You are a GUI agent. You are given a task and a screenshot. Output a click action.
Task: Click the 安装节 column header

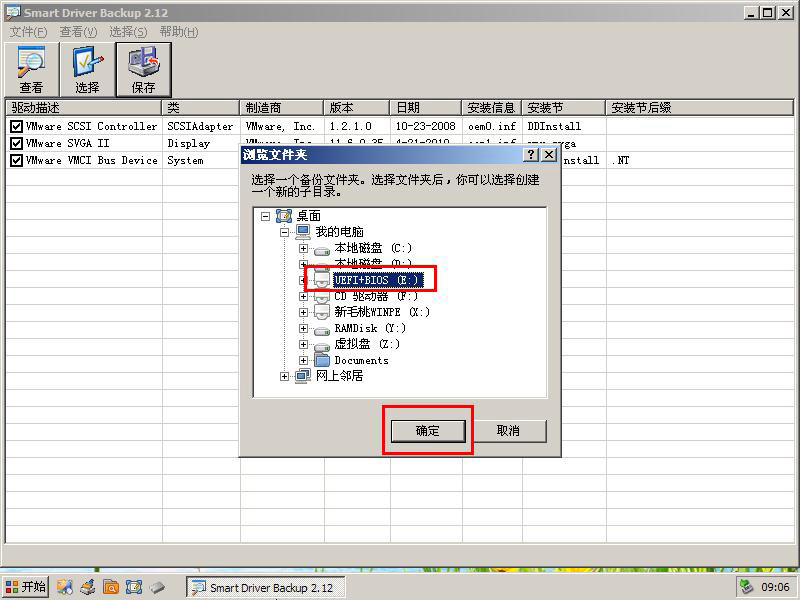pos(564,108)
